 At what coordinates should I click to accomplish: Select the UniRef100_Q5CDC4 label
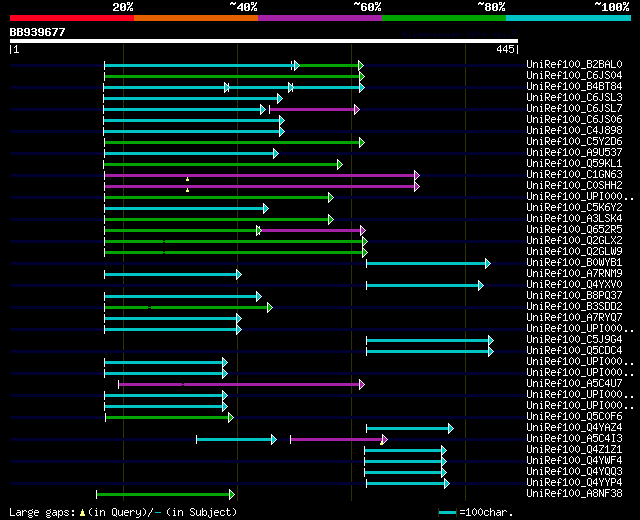[x=574, y=351]
